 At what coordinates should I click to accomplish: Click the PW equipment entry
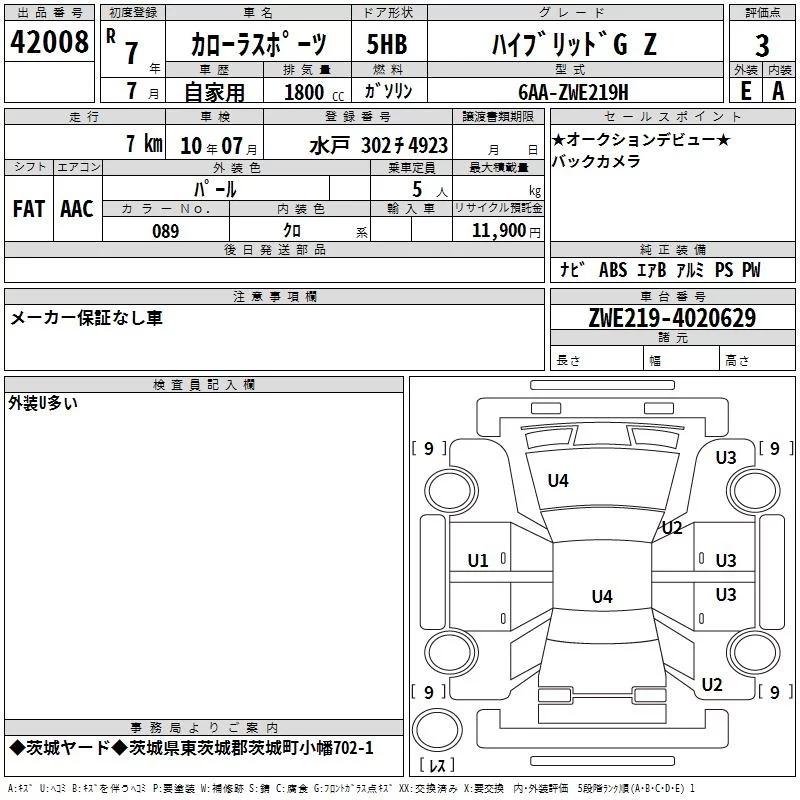[751, 270]
